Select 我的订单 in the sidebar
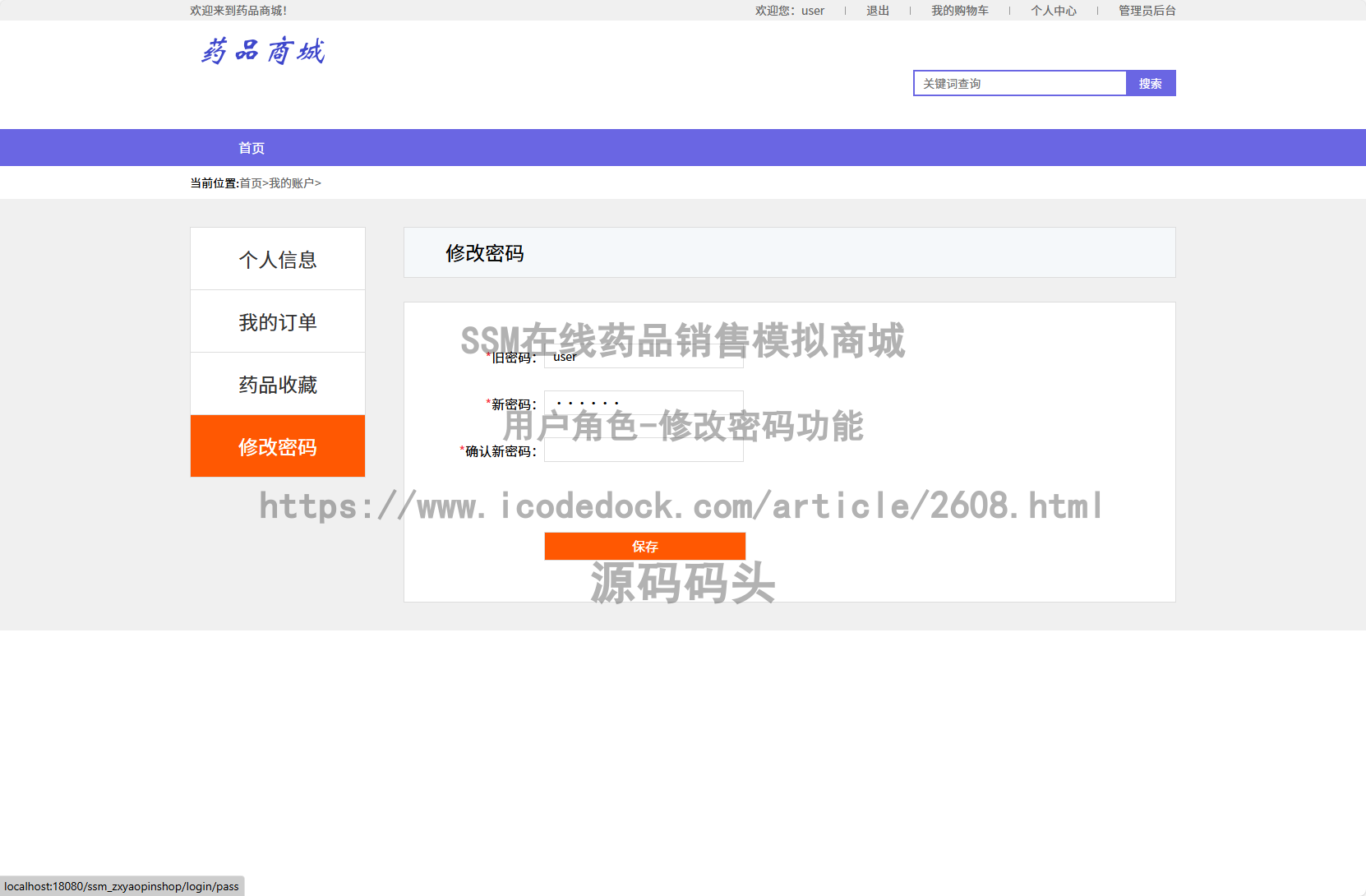The height and width of the screenshot is (896, 1366). pyautogui.click(x=277, y=321)
